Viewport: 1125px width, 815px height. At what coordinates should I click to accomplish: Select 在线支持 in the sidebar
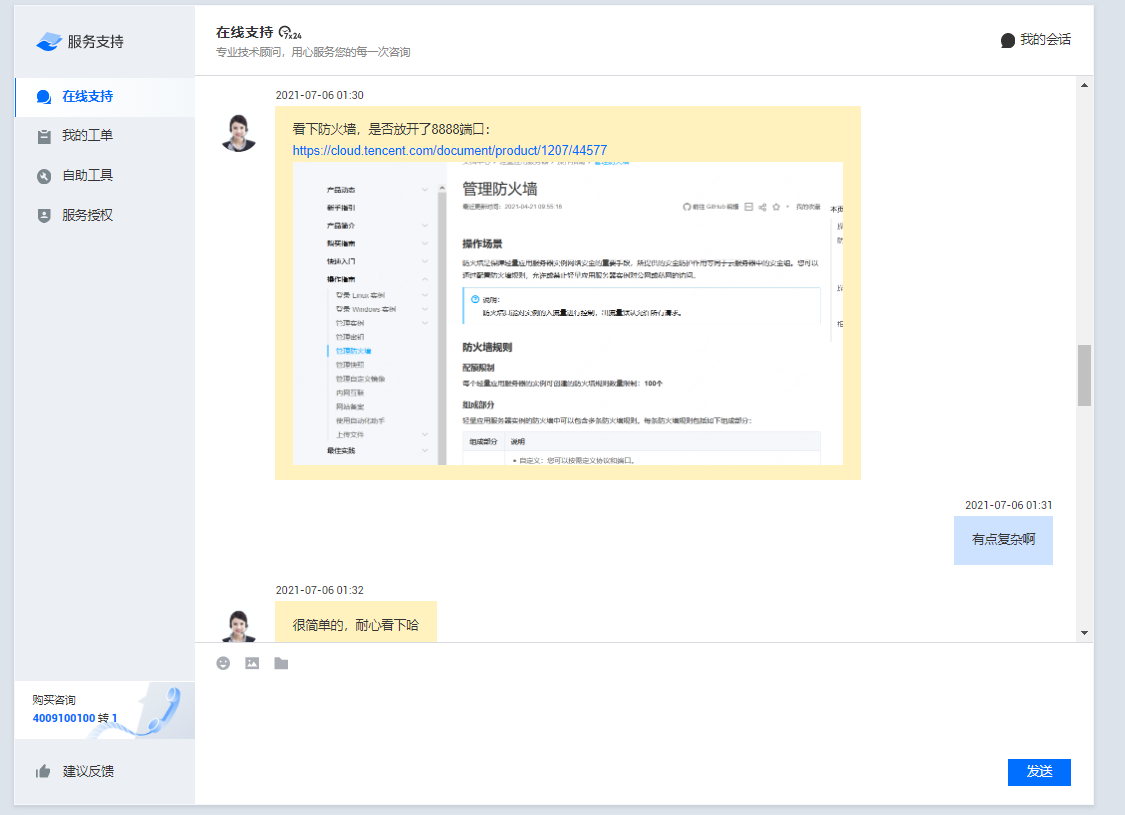[x=87, y=97]
